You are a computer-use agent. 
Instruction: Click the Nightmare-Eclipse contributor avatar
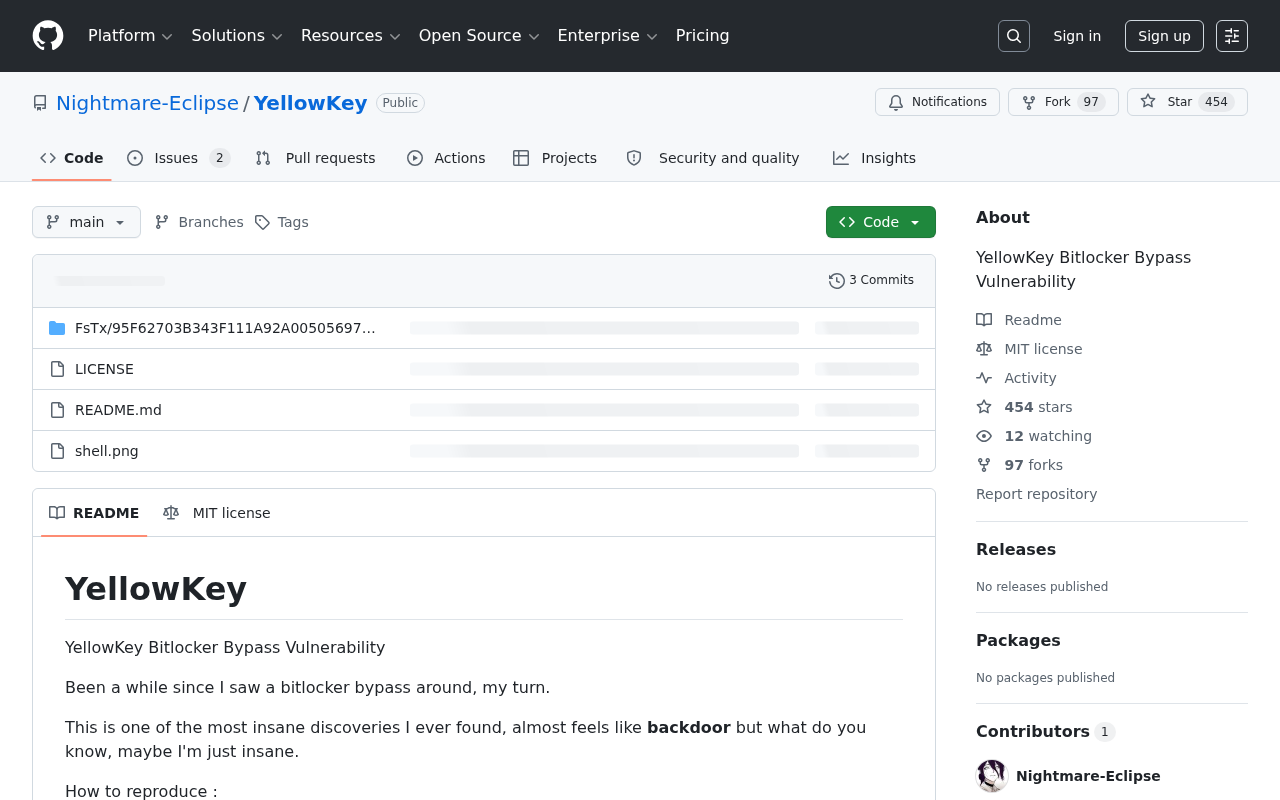992,776
